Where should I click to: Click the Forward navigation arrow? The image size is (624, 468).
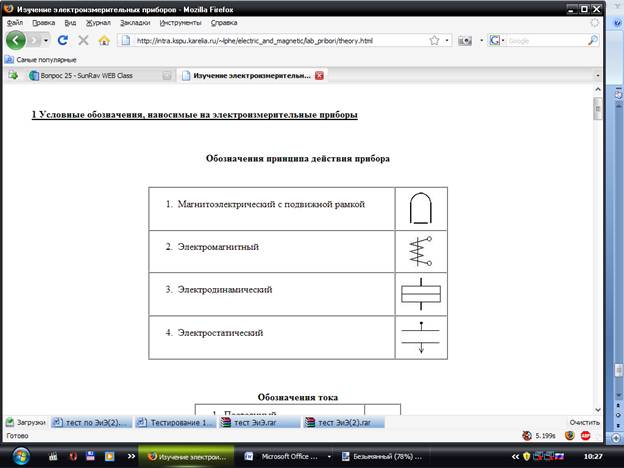[x=34, y=40]
